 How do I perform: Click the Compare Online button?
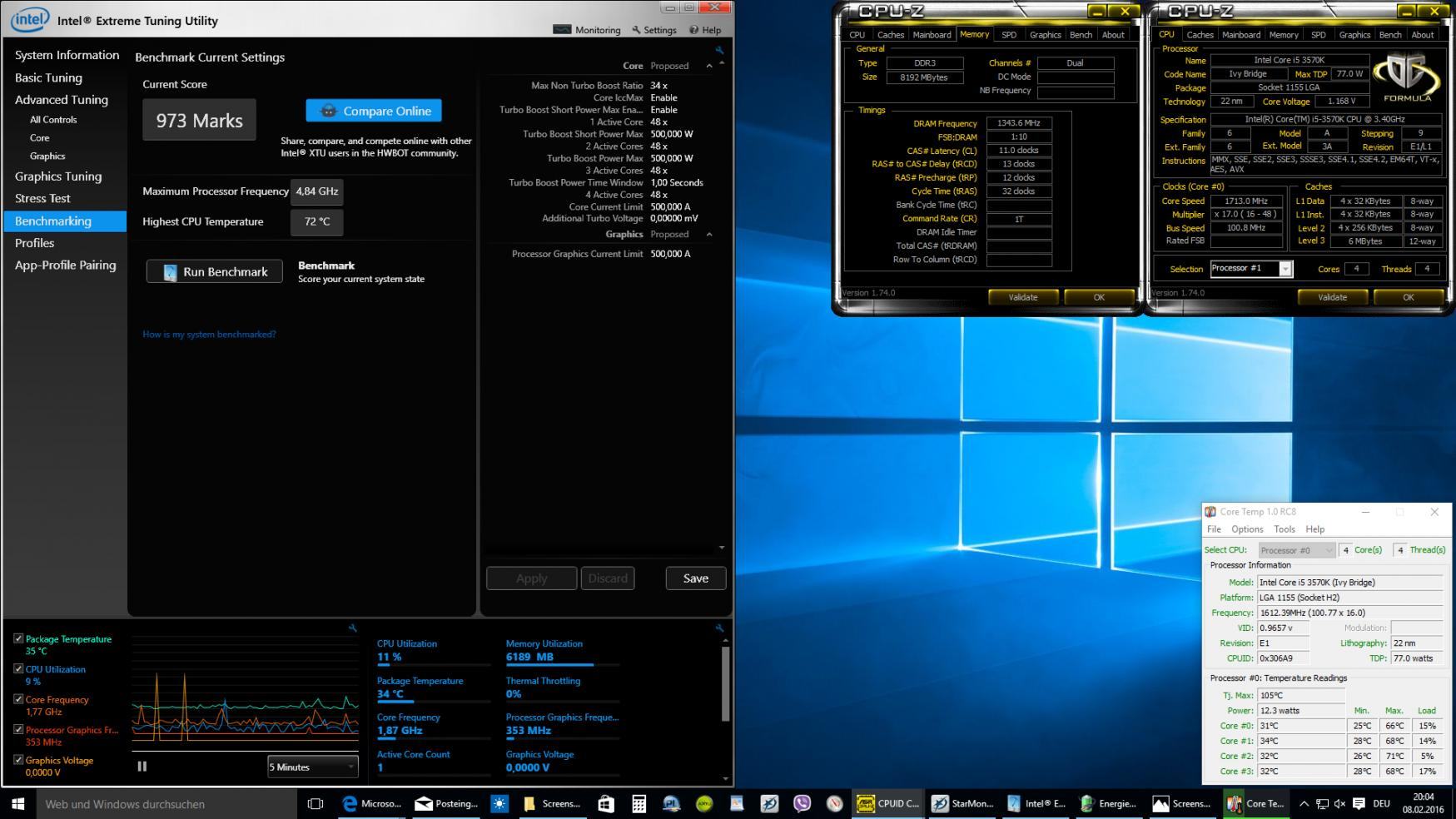click(374, 111)
